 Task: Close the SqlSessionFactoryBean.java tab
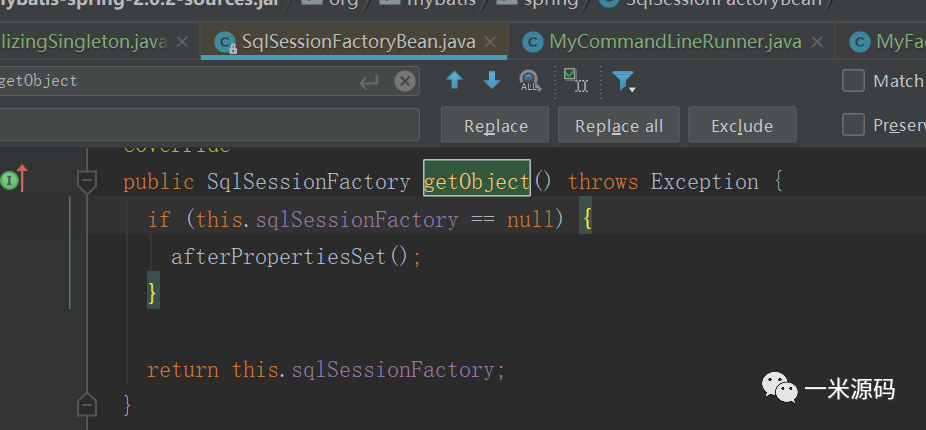pyautogui.click(x=490, y=42)
